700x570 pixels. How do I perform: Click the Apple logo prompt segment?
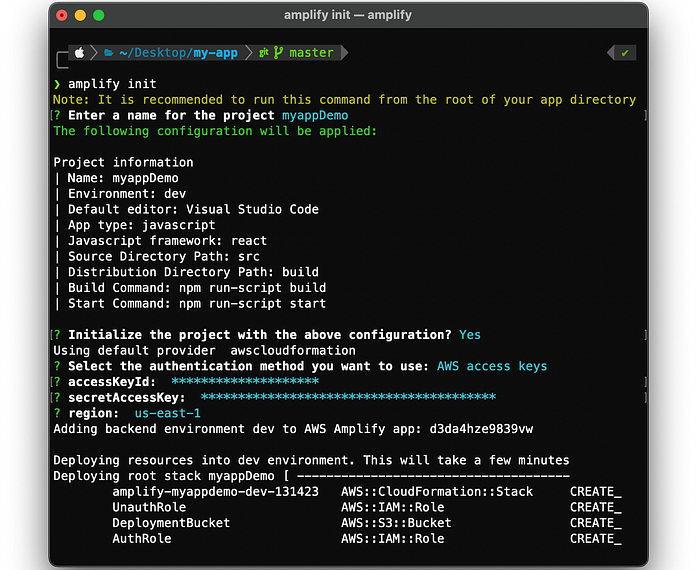79,53
